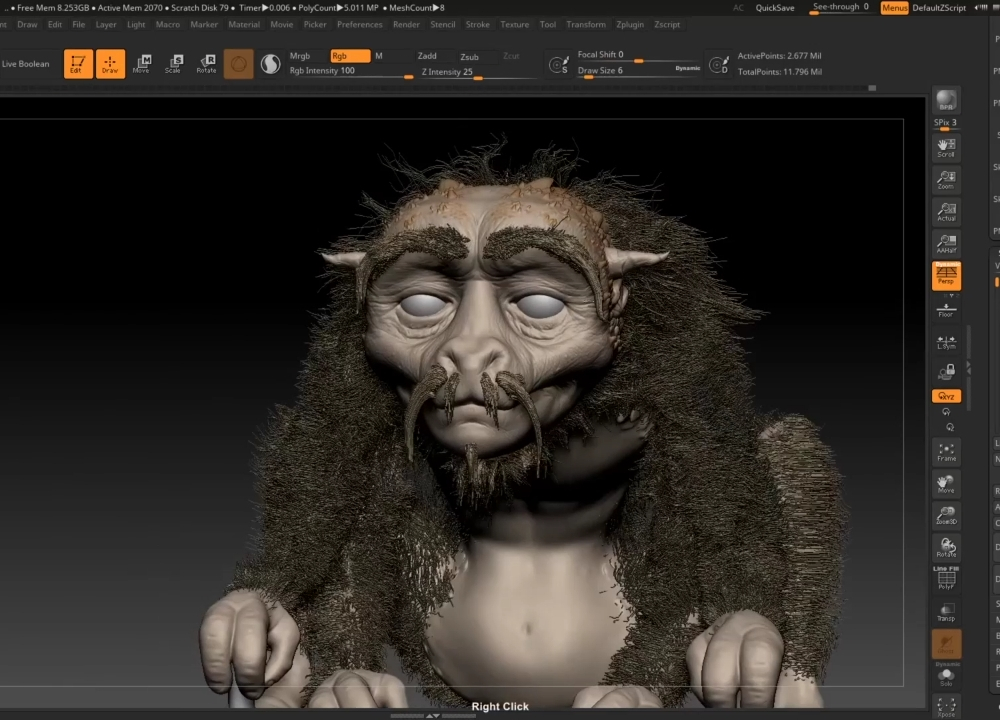Open the Preferences menu
The height and width of the screenshot is (720, 1000).
pos(359,24)
